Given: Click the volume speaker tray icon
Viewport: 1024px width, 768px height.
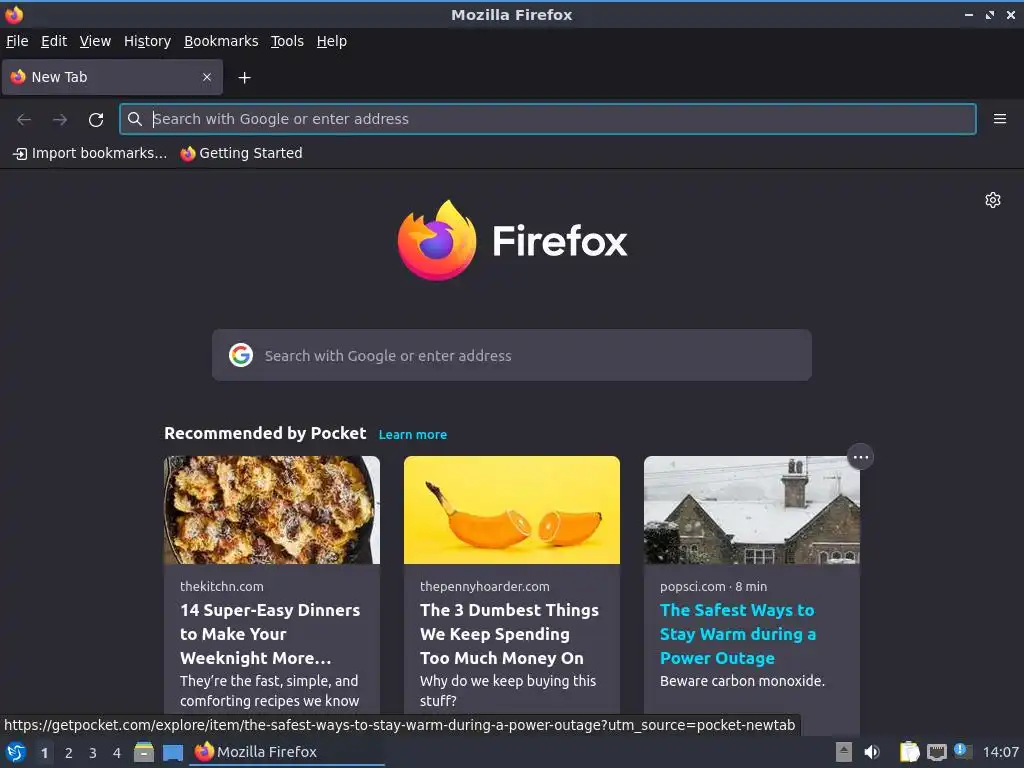Looking at the screenshot, I should (872, 752).
